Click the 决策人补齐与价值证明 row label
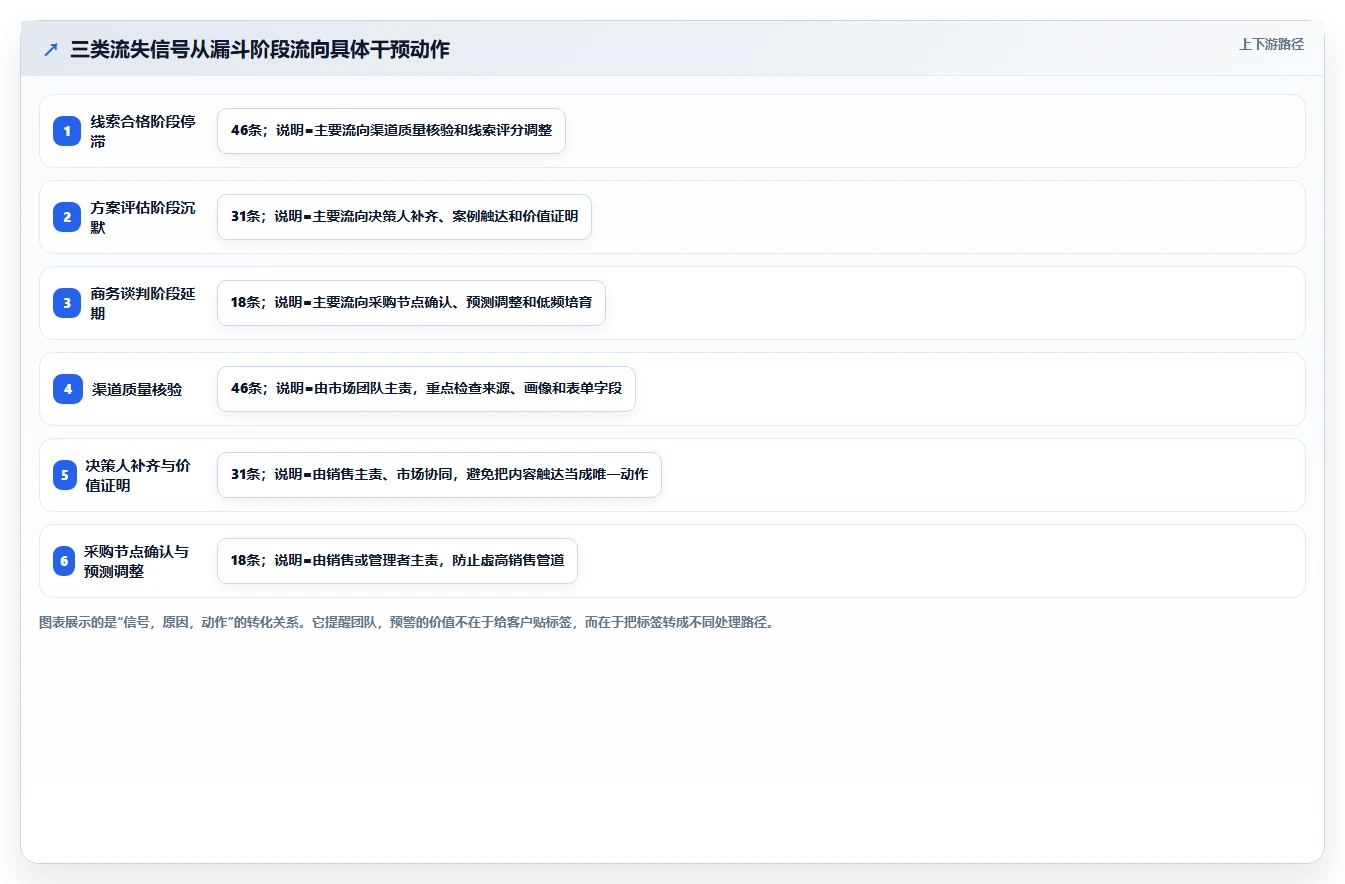The height and width of the screenshot is (884, 1345). (138, 475)
